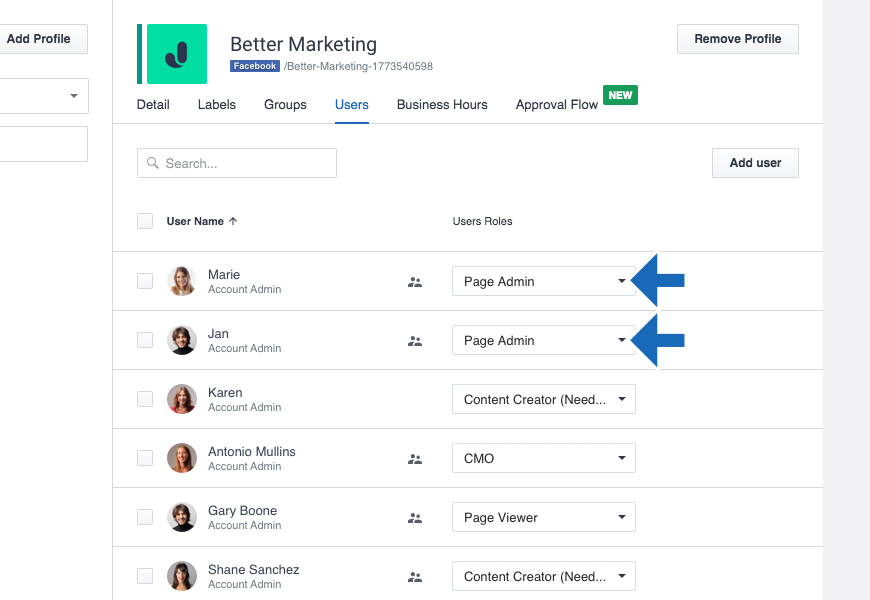Switch to the Business Hours tab
This screenshot has height=600, width=870.
click(x=442, y=104)
